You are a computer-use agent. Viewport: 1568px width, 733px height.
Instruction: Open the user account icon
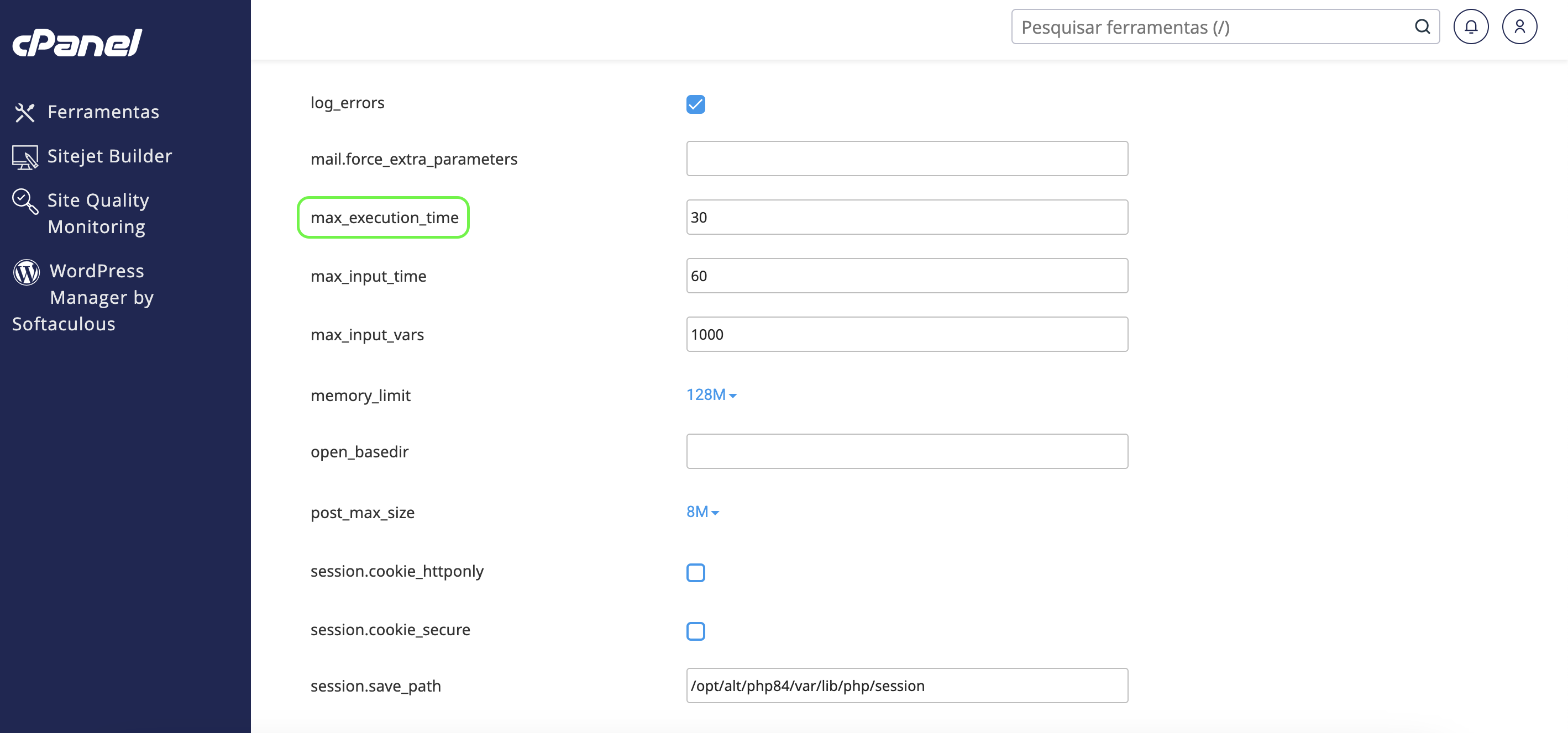1519,27
